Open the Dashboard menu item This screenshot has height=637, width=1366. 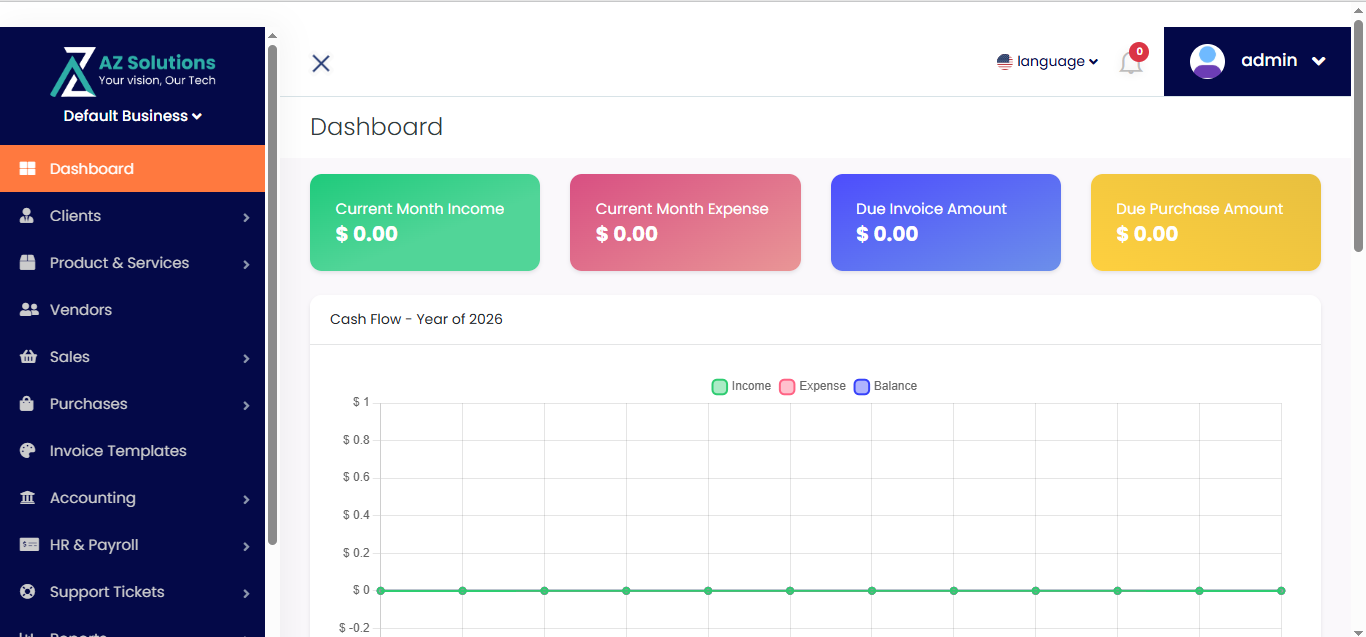132,168
